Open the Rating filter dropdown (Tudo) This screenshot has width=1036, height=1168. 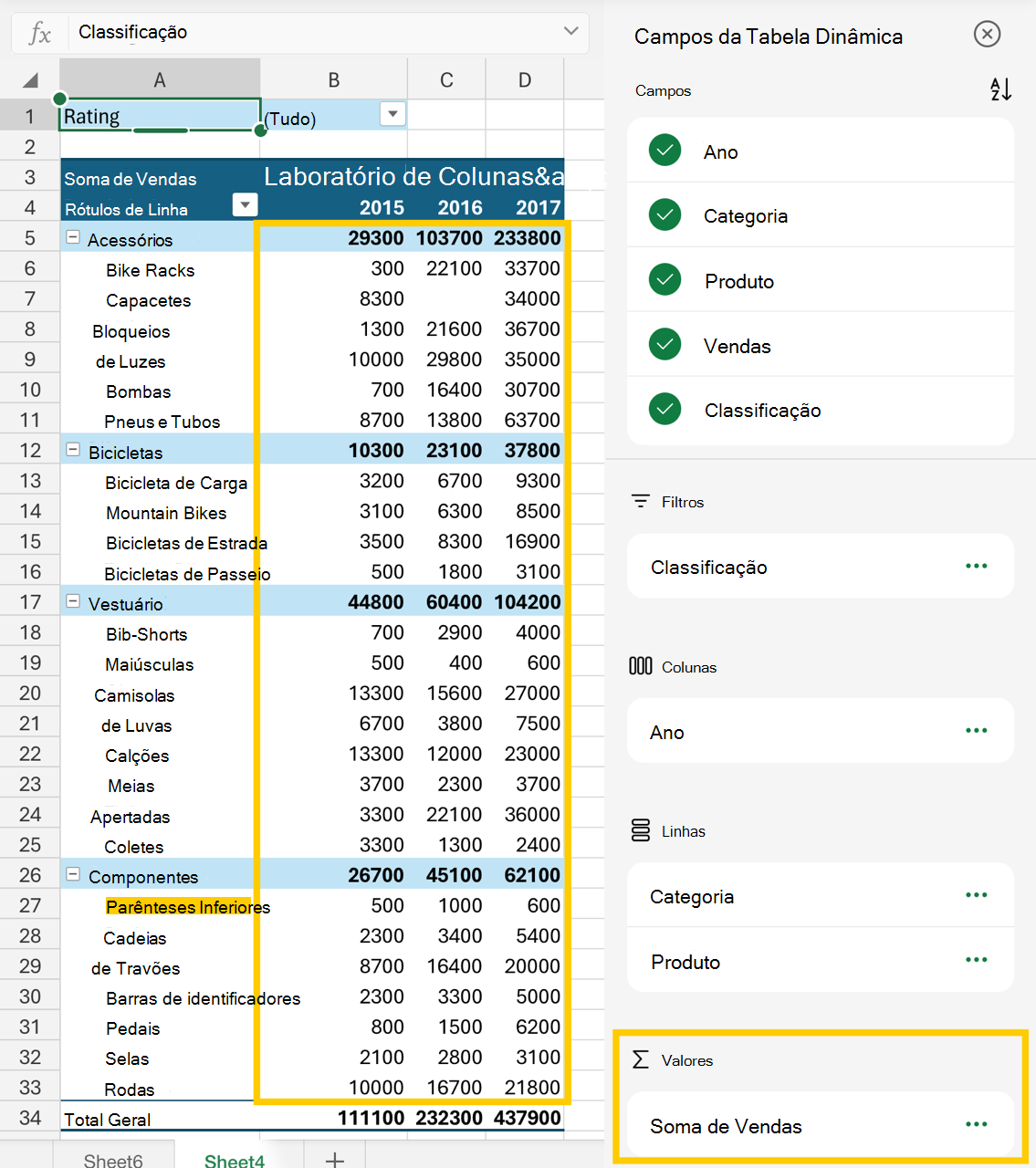tap(392, 114)
